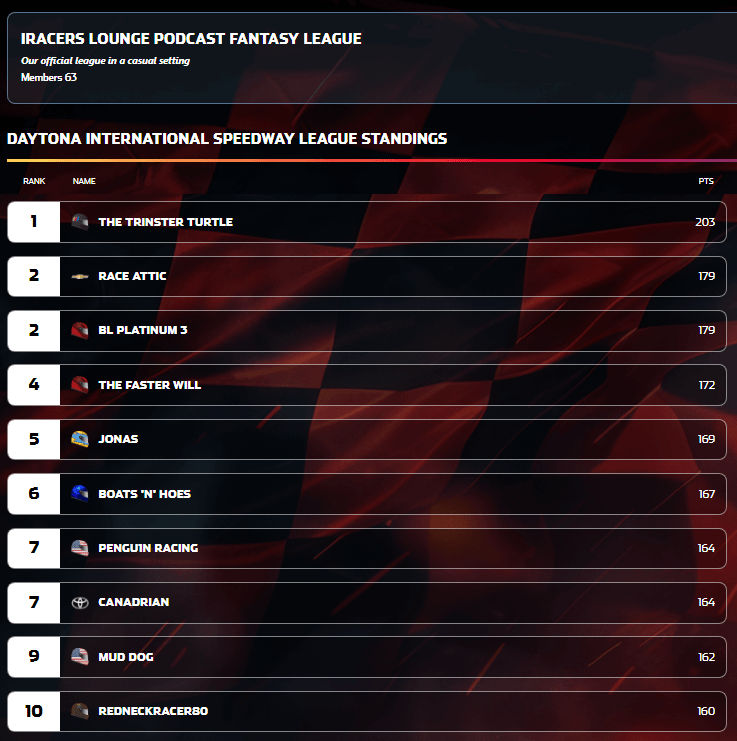
Task: Click rank 1 position badge
Action: pyautogui.click(x=34, y=222)
